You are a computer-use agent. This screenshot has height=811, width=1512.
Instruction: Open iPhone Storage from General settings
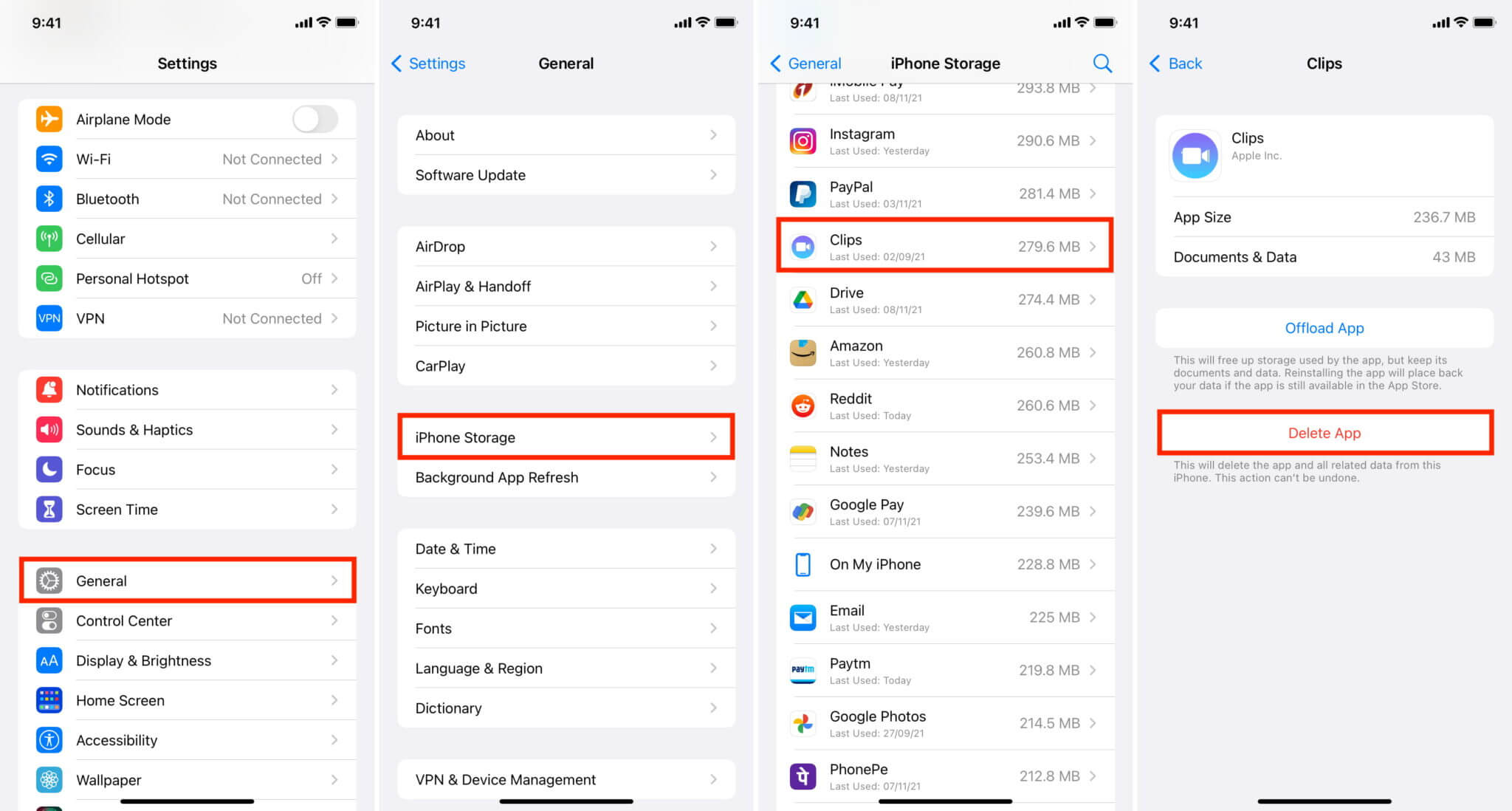click(566, 437)
